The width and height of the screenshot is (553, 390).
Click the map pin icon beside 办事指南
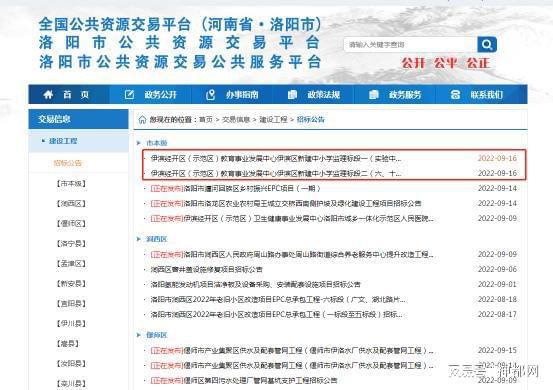point(211,95)
